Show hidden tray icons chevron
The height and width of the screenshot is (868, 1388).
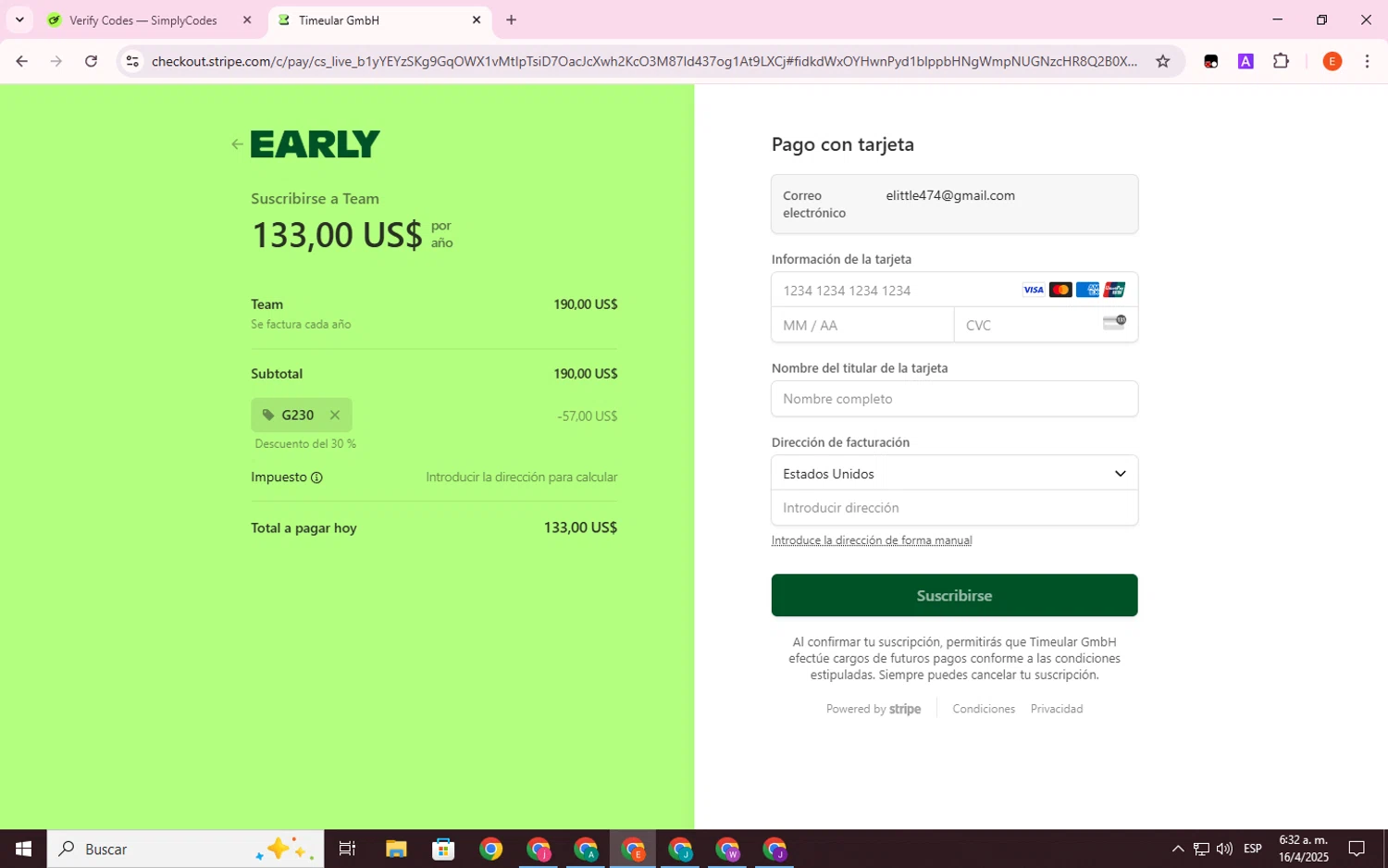coord(1177,849)
